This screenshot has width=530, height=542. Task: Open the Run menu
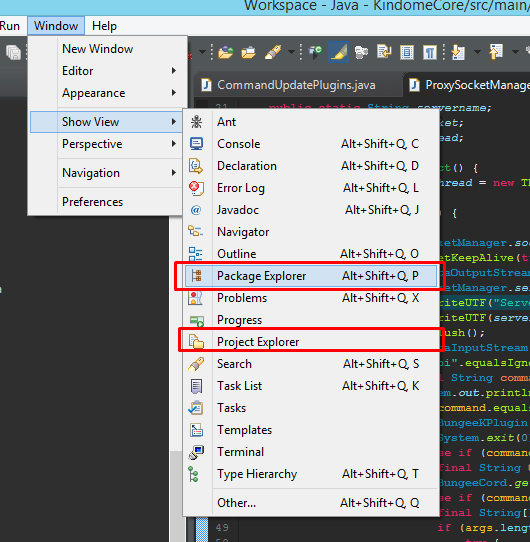click(10, 26)
